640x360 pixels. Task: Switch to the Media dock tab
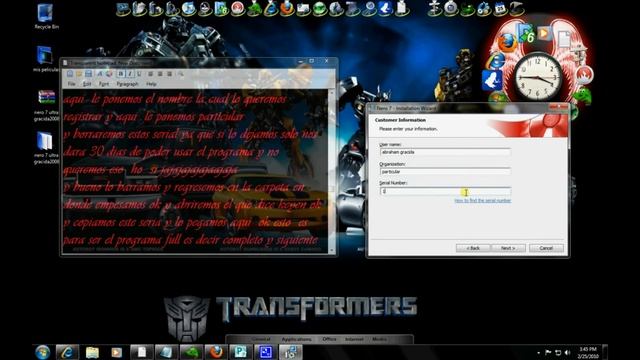(380, 339)
